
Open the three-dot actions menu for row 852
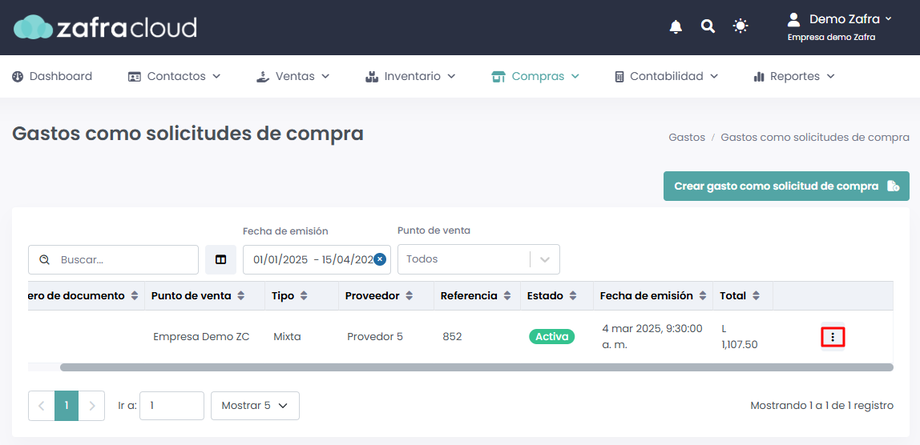(x=833, y=337)
